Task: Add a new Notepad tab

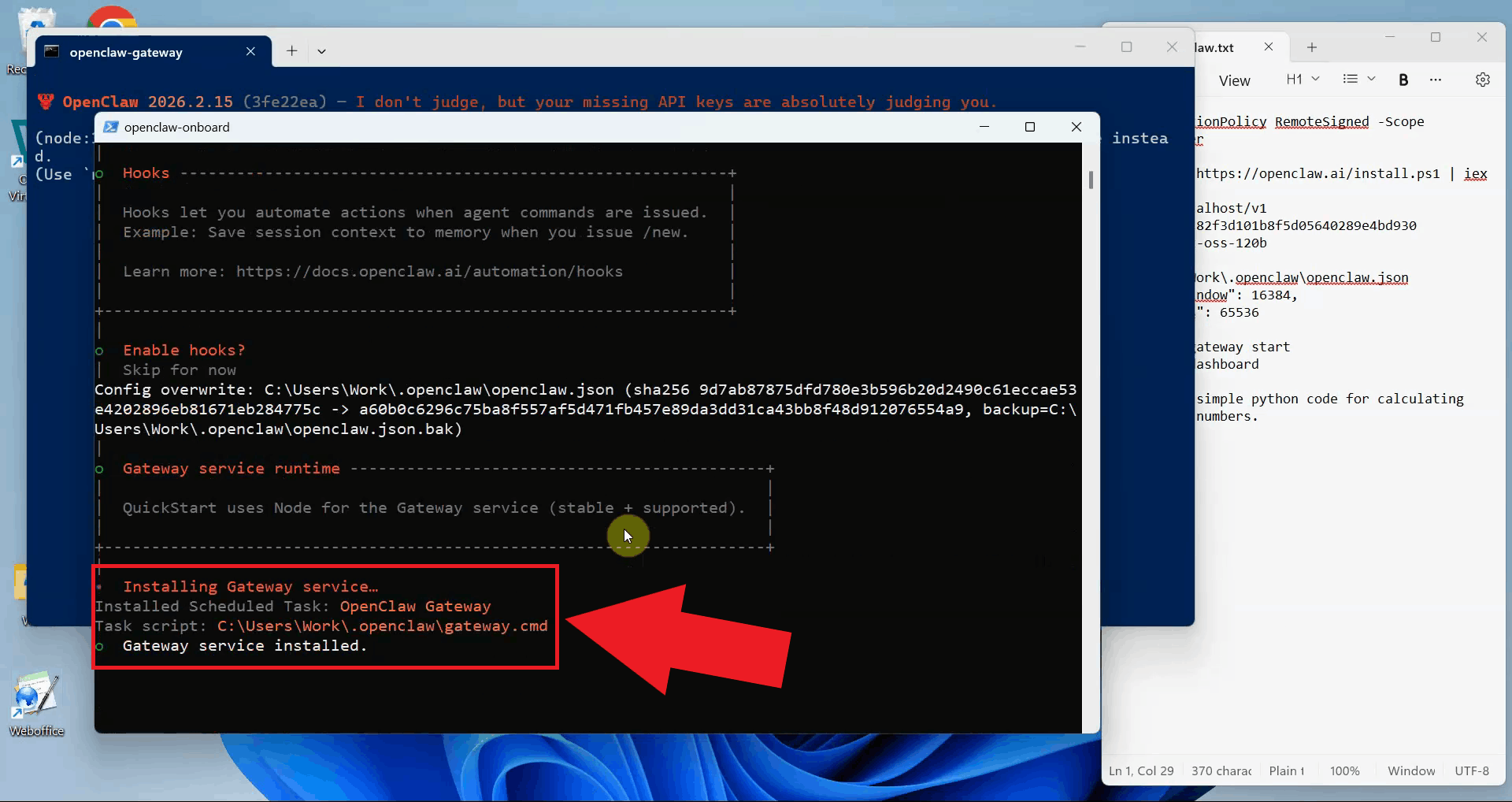Action: [1311, 47]
